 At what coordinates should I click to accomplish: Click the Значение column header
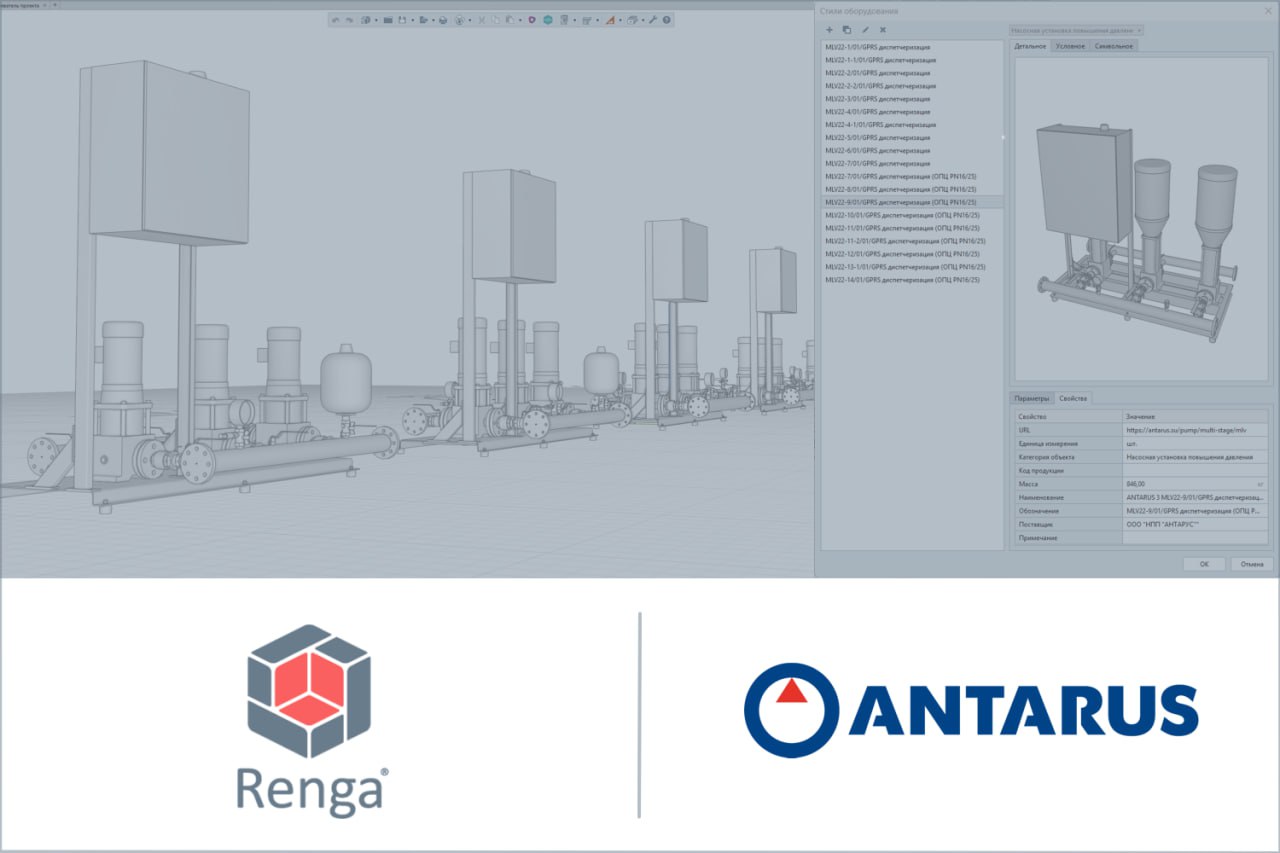pyautogui.click(x=1195, y=416)
